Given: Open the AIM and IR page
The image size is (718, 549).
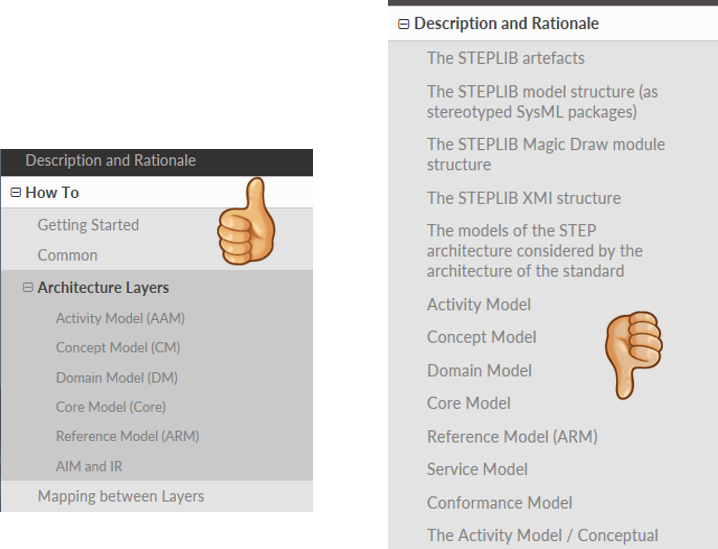Looking at the screenshot, I should click(x=89, y=466).
